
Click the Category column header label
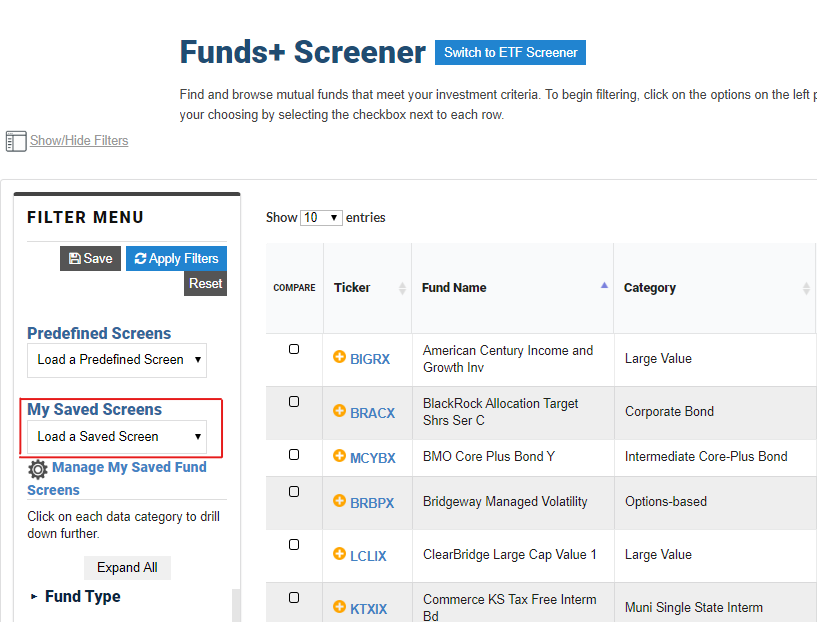(x=650, y=288)
